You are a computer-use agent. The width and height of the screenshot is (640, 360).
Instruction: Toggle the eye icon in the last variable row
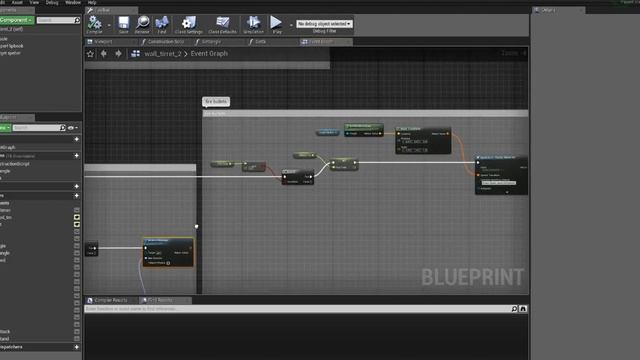pyautogui.click(x=76, y=338)
